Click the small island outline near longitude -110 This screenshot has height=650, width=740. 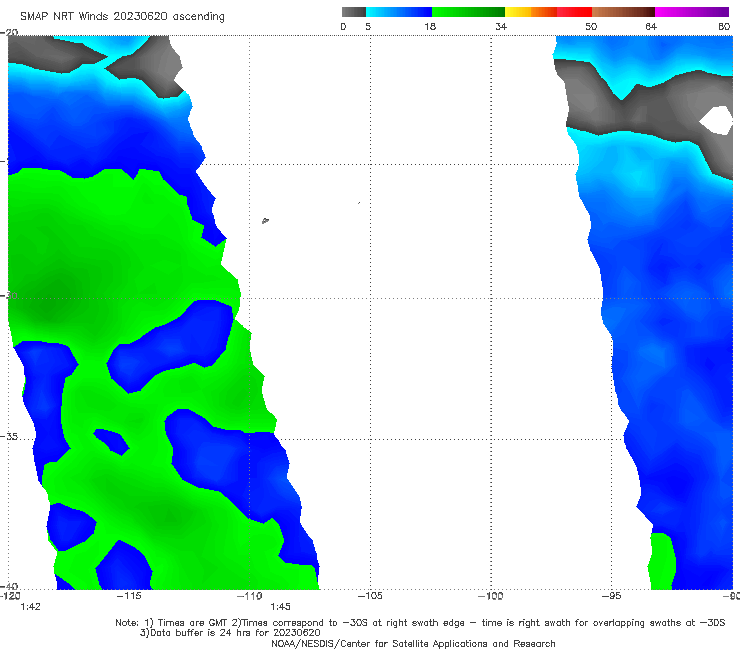265,220
